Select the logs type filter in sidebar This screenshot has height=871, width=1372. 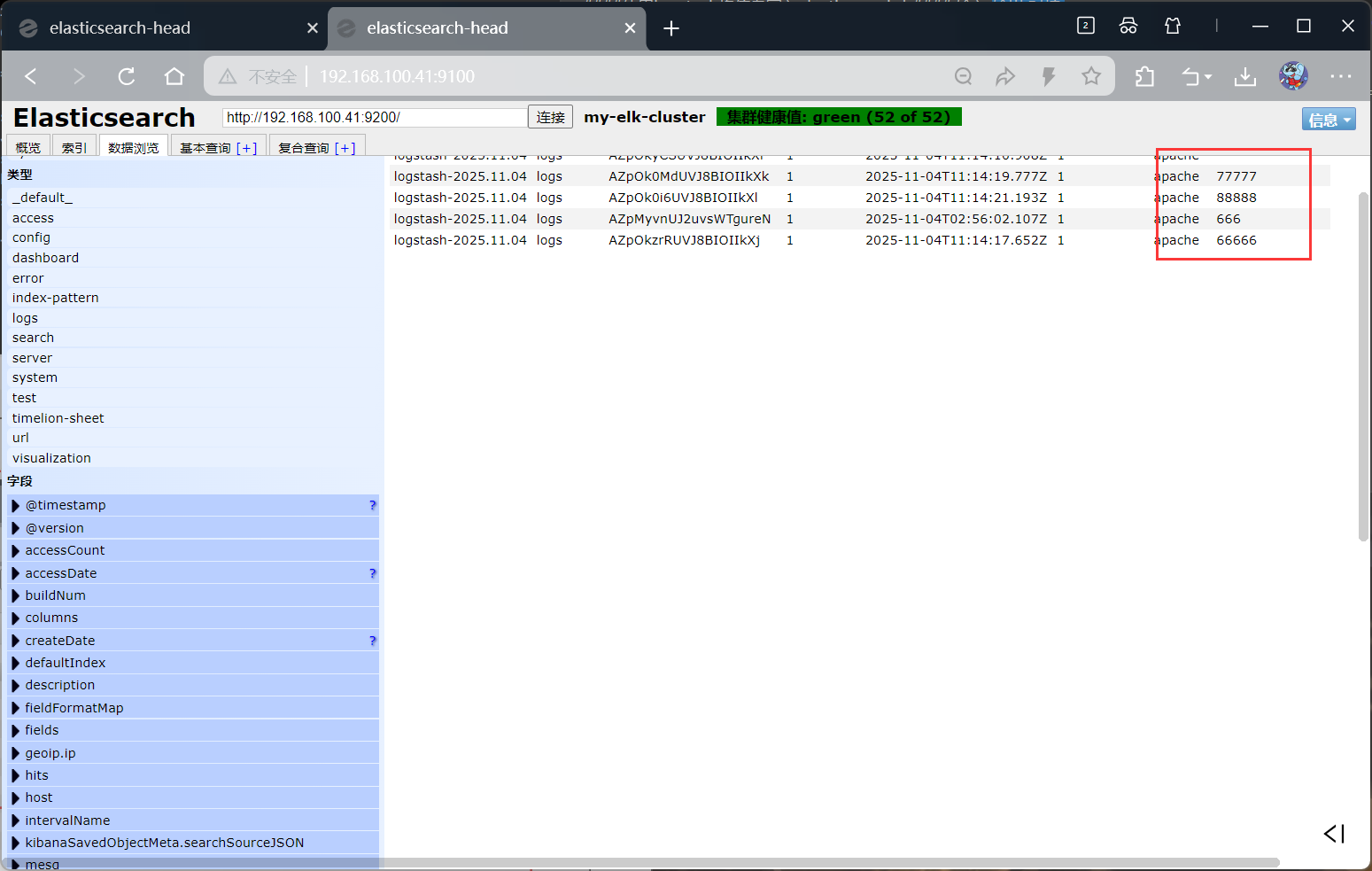coord(194,318)
